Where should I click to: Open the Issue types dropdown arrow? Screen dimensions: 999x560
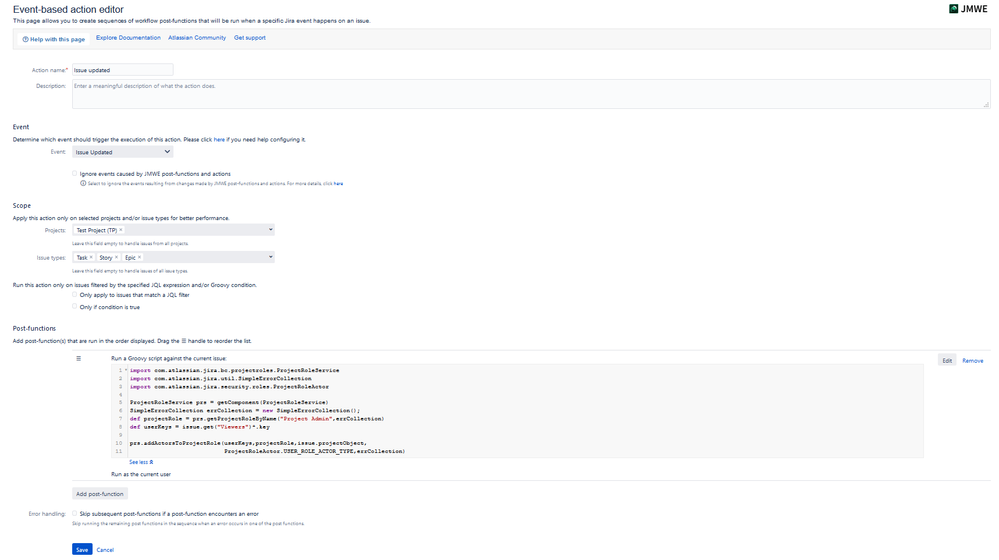coord(270,257)
